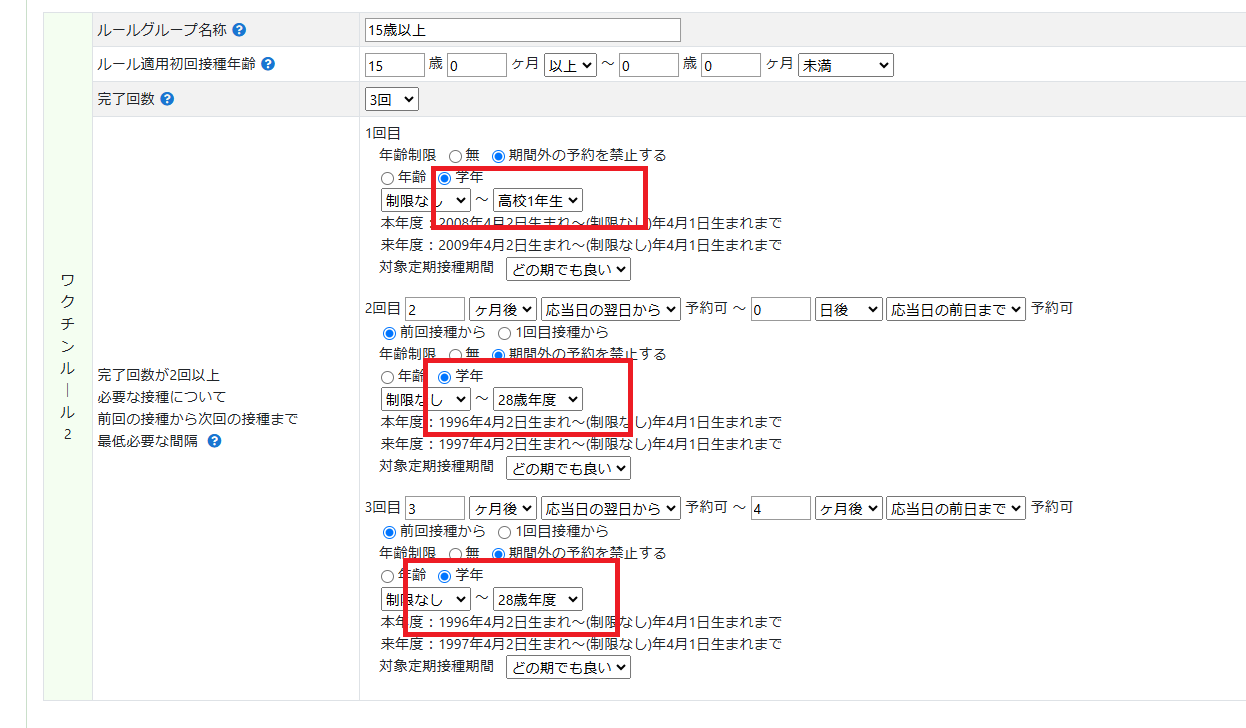1246x728 pixels.
Task: Open 3回目 28歳年度 dropdown
Action: coord(537,598)
